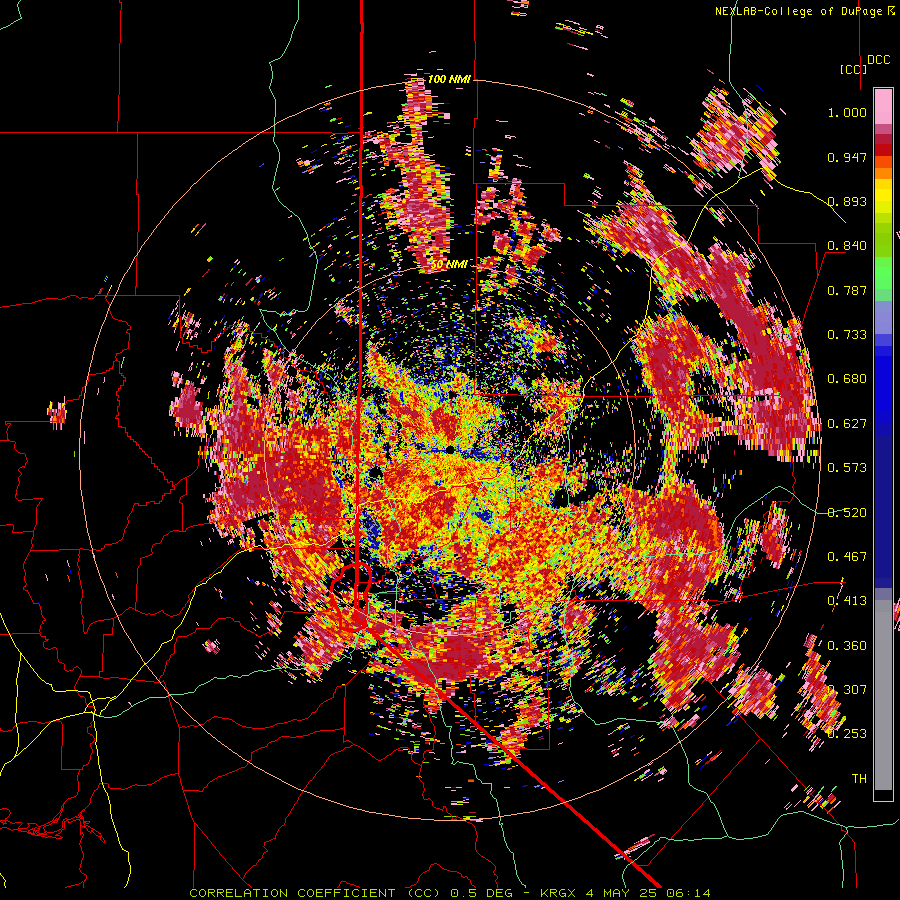The width and height of the screenshot is (900, 900).
Task: Click the 06:14 timestamp
Action: pos(688,893)
